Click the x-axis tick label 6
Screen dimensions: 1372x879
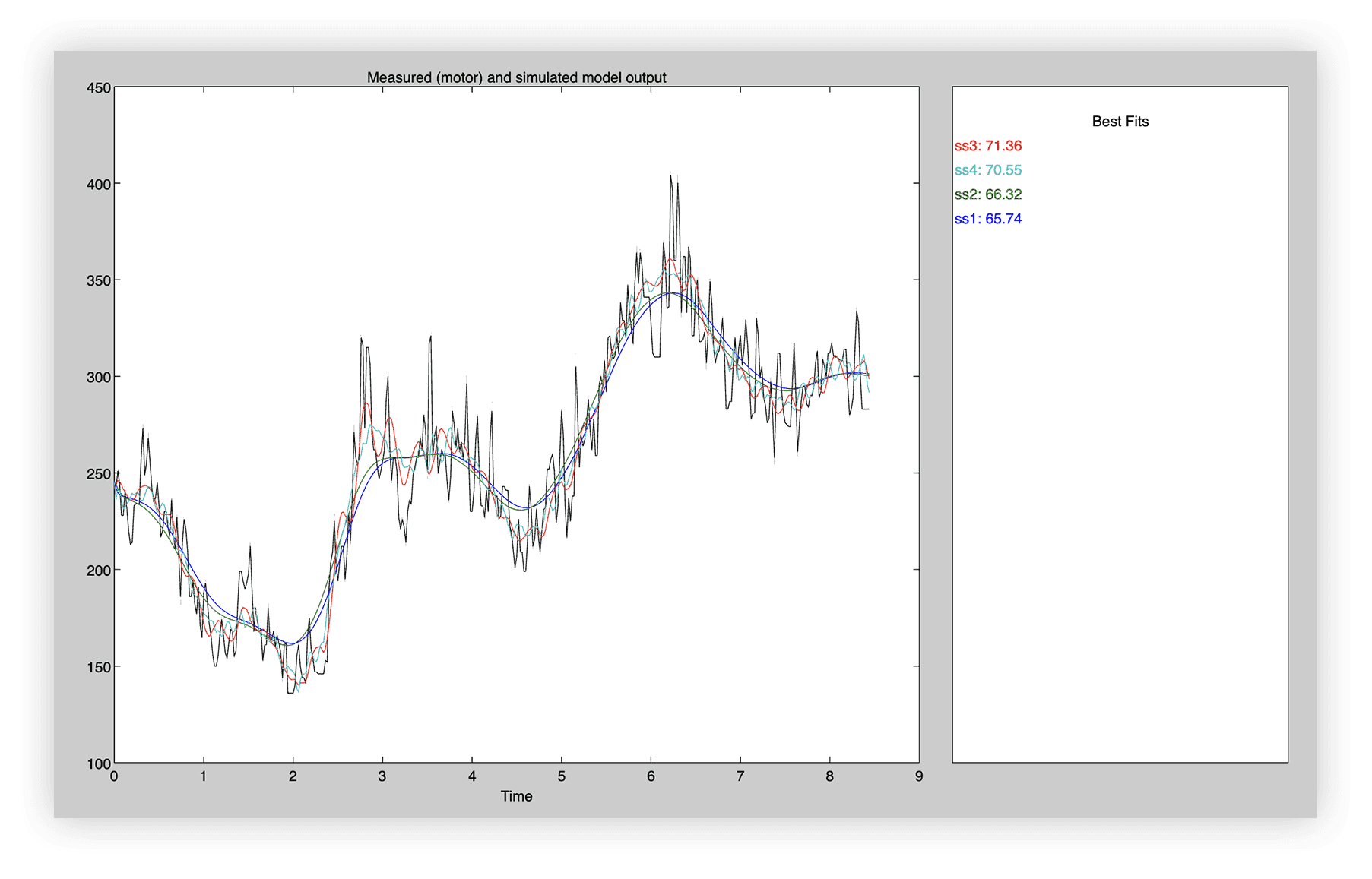tap(651, 776)
